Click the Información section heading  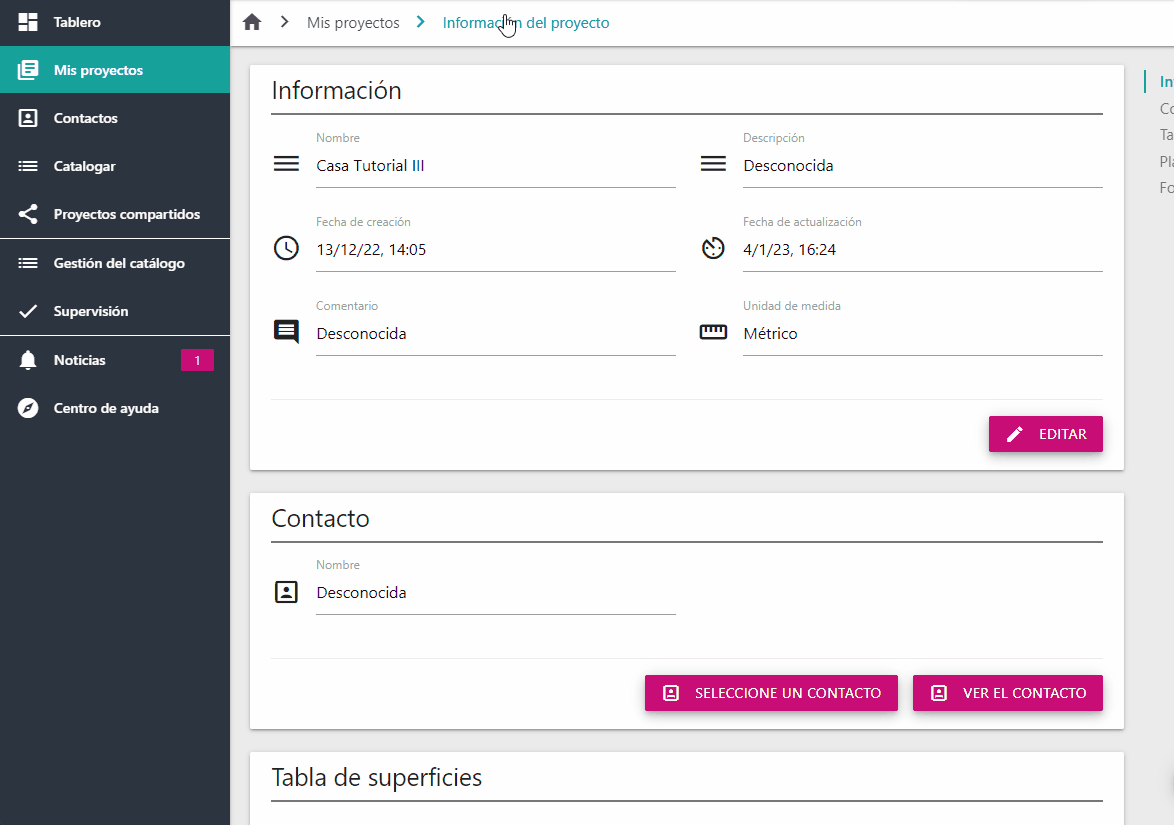click(x=336, y=91)
